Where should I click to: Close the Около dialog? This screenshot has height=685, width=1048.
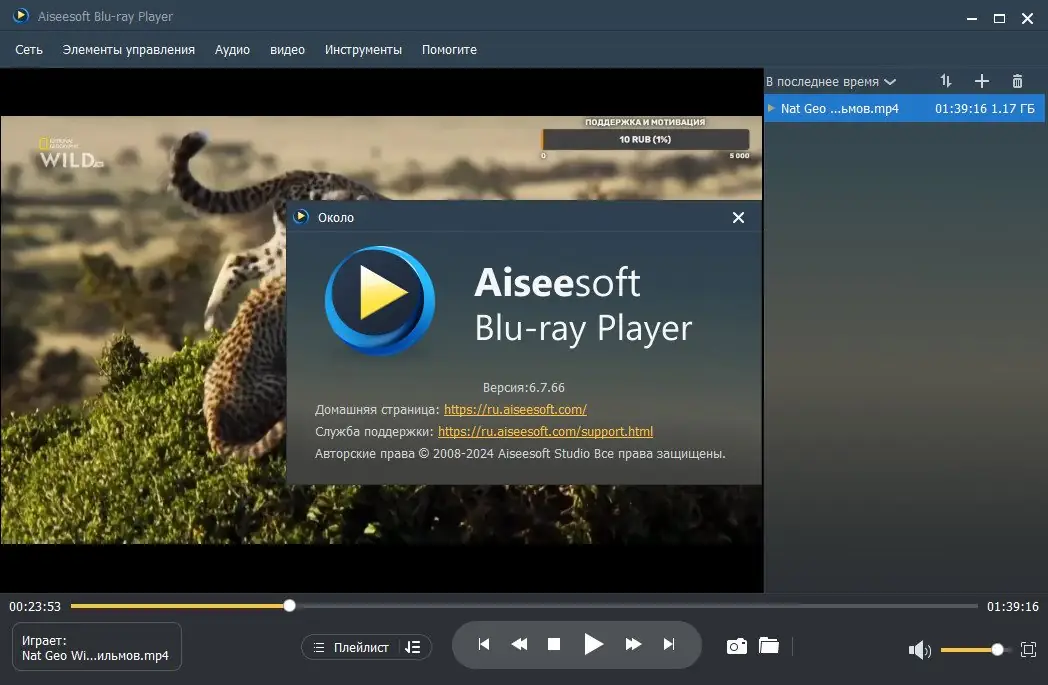click(738, 218)
